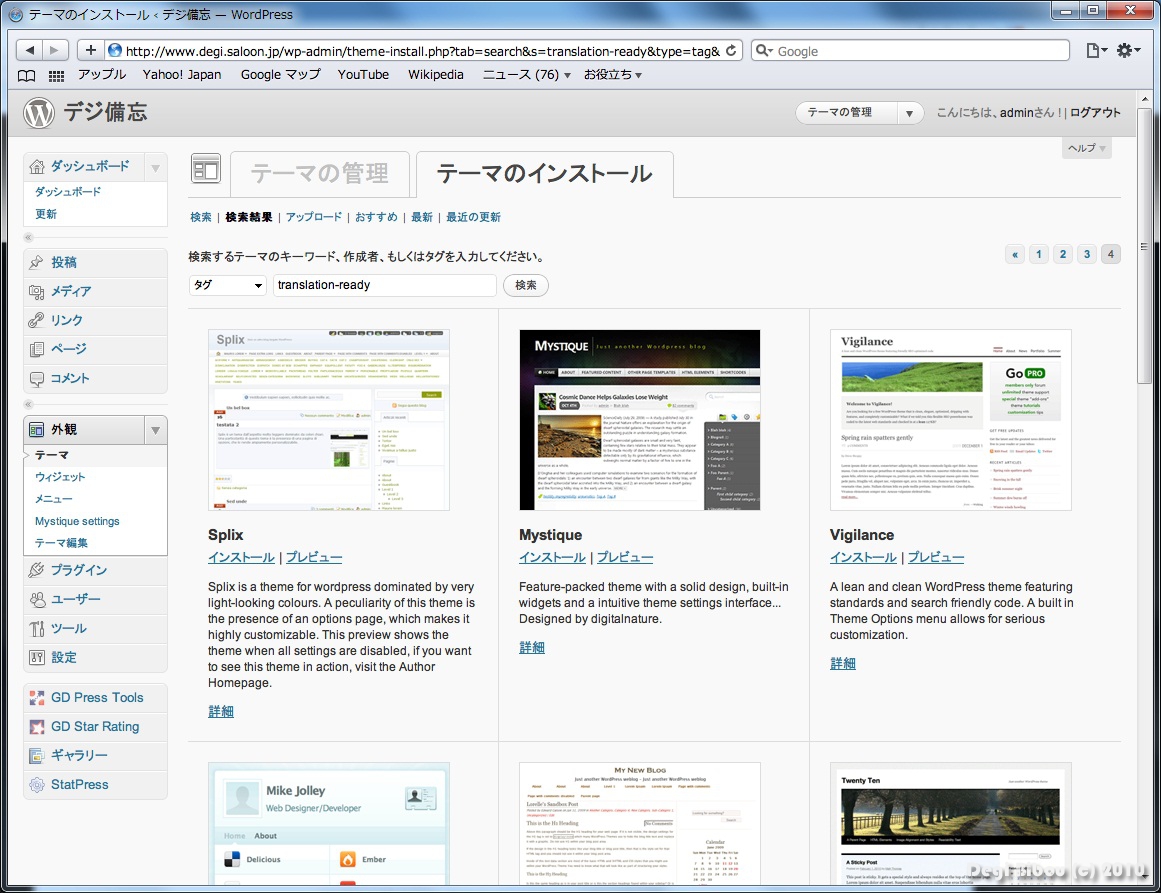Install the Splix theme
Screen dimensions: 1161x893
[x=241, y=557]
